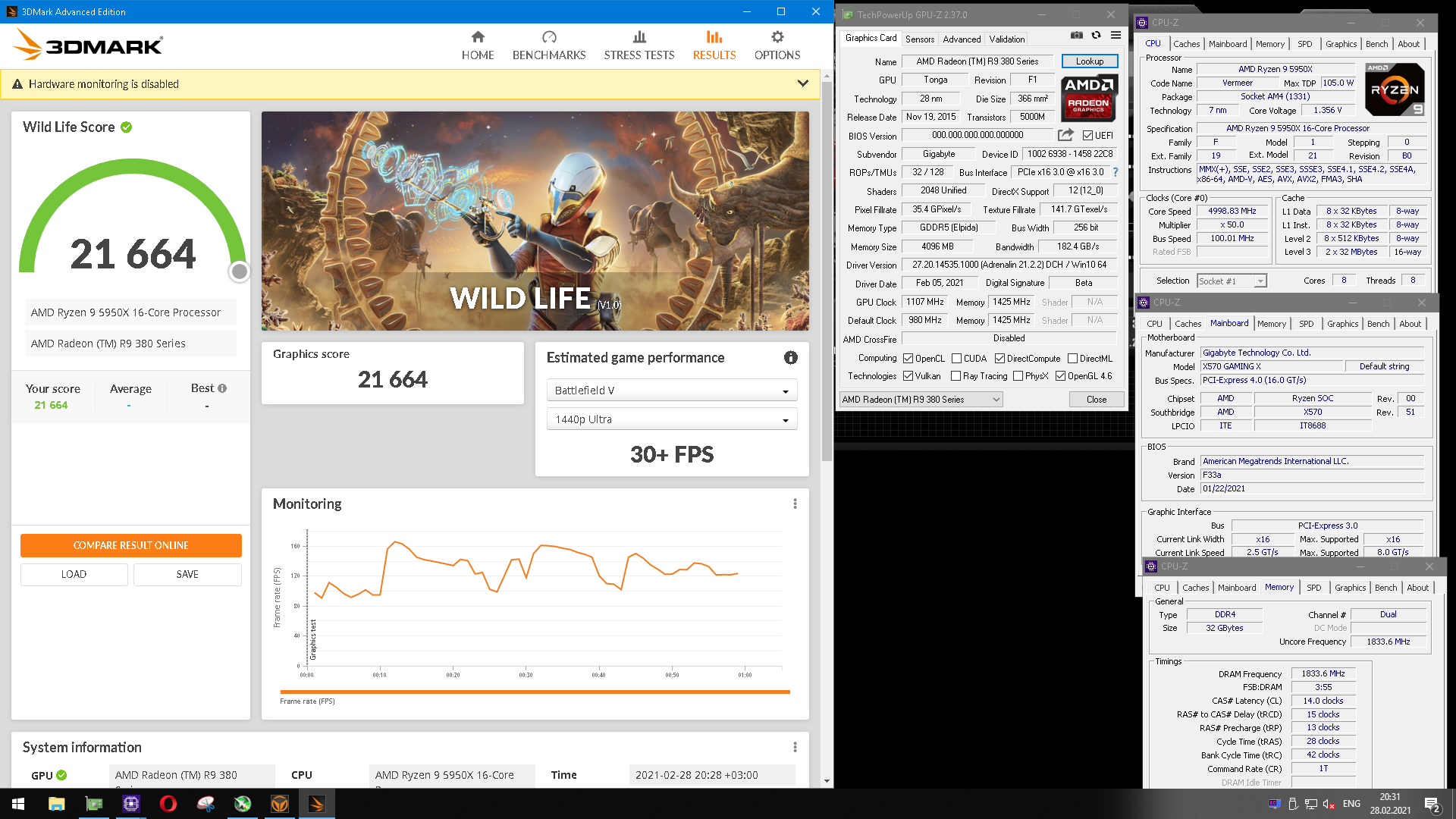
Task: Open the 1440p Ultra resolution dropdown
Action: pos(672,419)
